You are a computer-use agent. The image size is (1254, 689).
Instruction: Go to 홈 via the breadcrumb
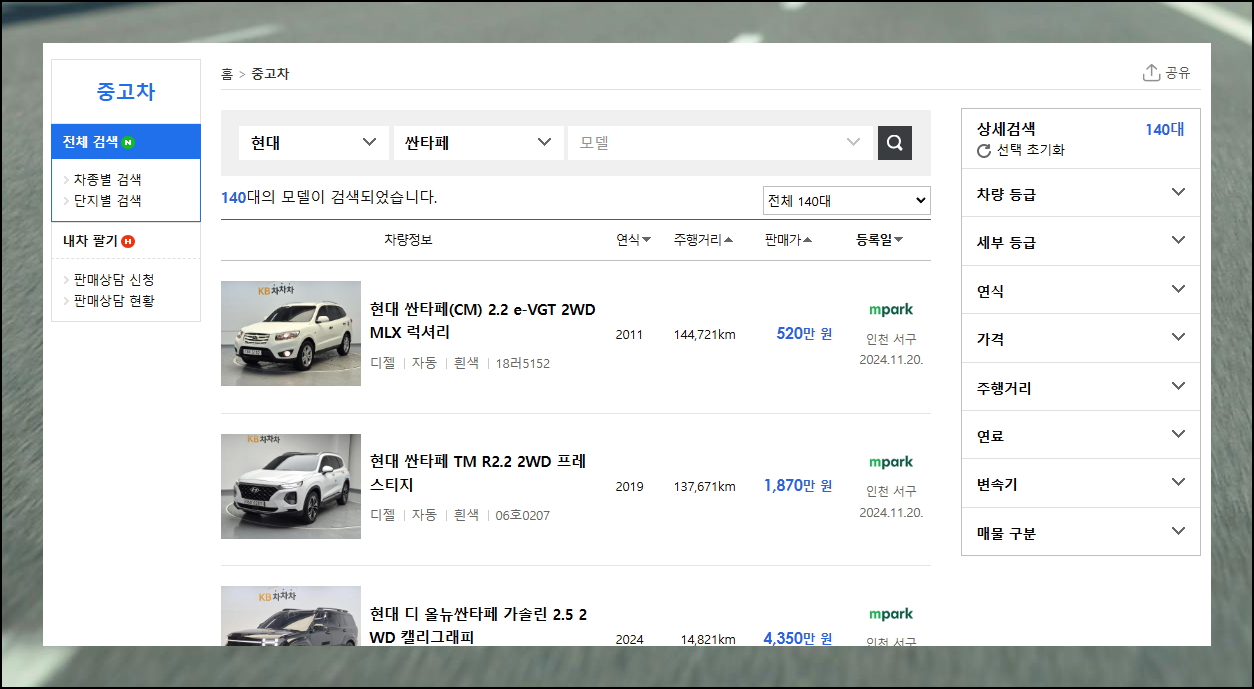pyautogui.click(x=227, y=74)
